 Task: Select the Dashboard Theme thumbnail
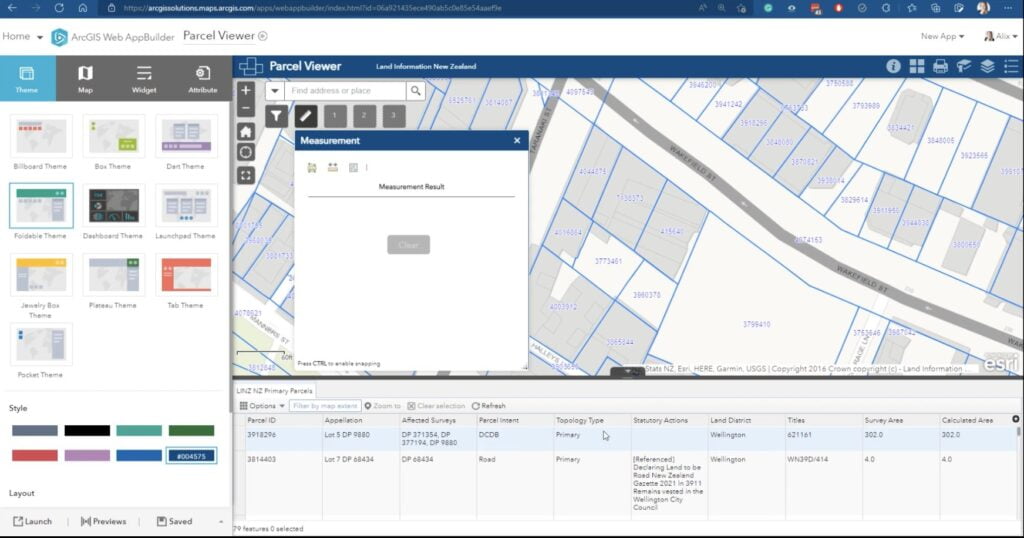coord(113,206)
